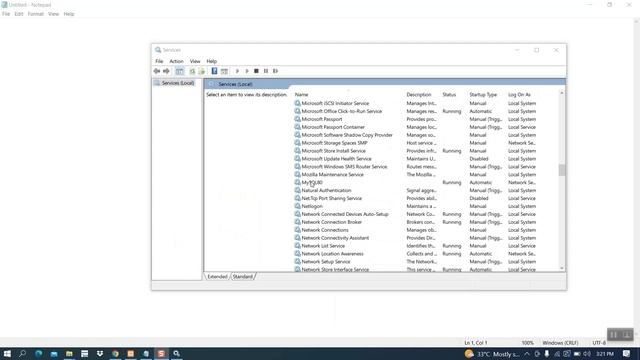Select Services (Local) in the console tree
This screenshot has height=360, width=640.
point(178,83)
